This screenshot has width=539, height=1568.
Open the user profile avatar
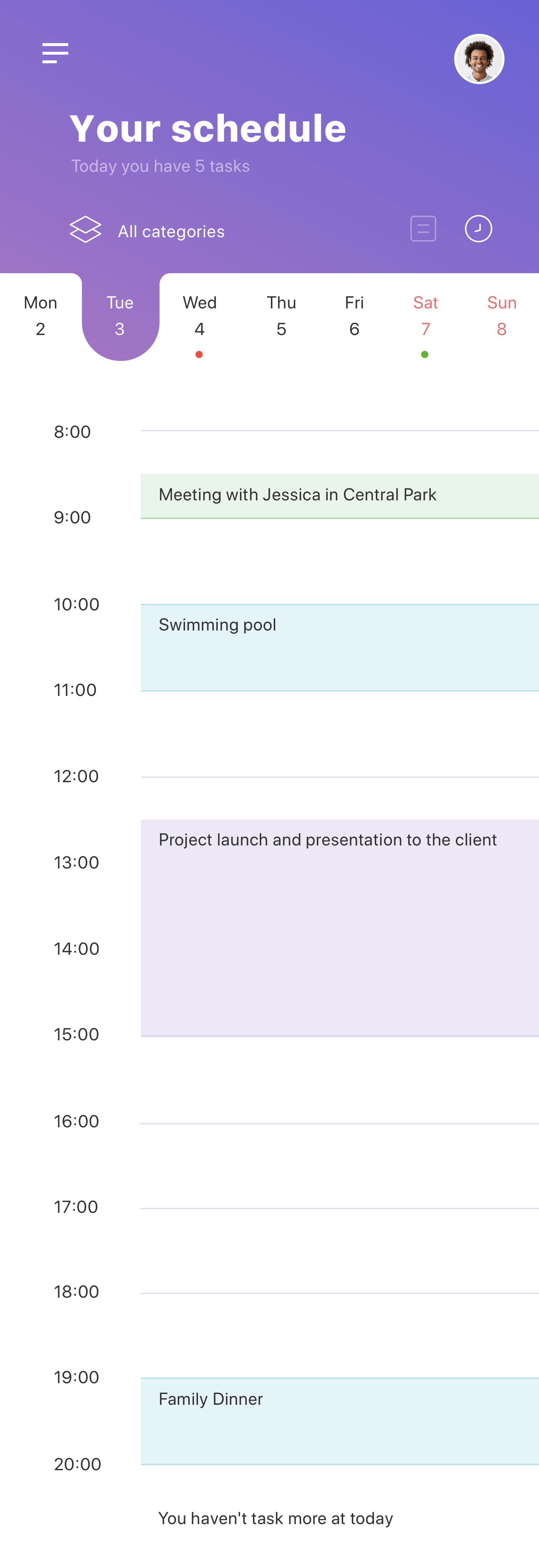479,59
